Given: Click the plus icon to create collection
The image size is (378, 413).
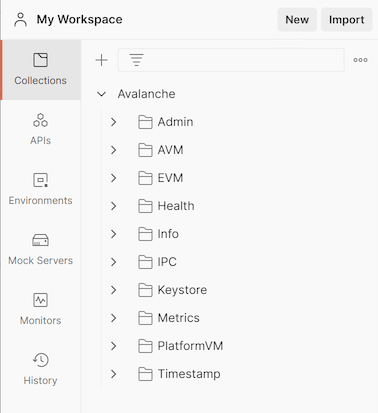Looking at the screenshot, I should click(101, 60).
